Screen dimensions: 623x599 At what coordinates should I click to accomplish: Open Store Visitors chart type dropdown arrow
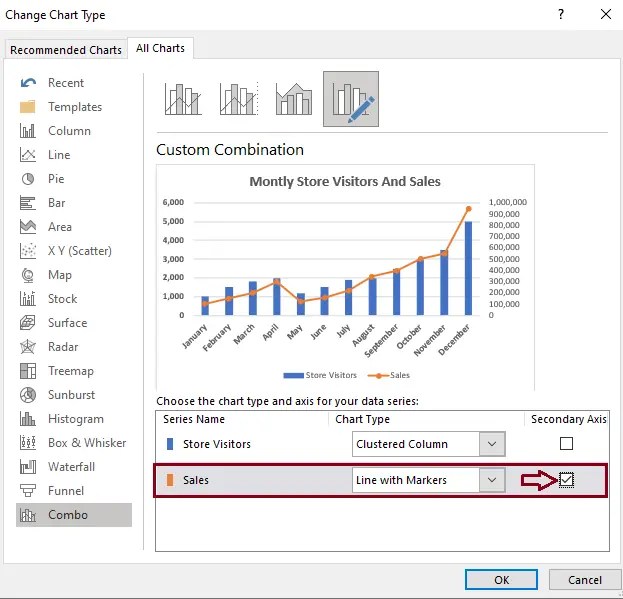pos(492,444)
